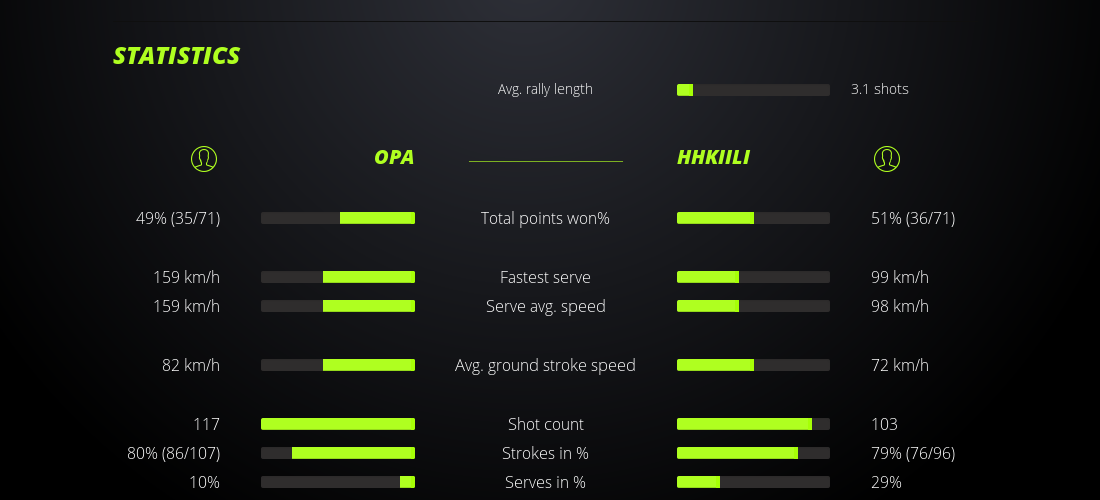
Task: Open the STATISTICS heading
Action: tap(177, 56)
